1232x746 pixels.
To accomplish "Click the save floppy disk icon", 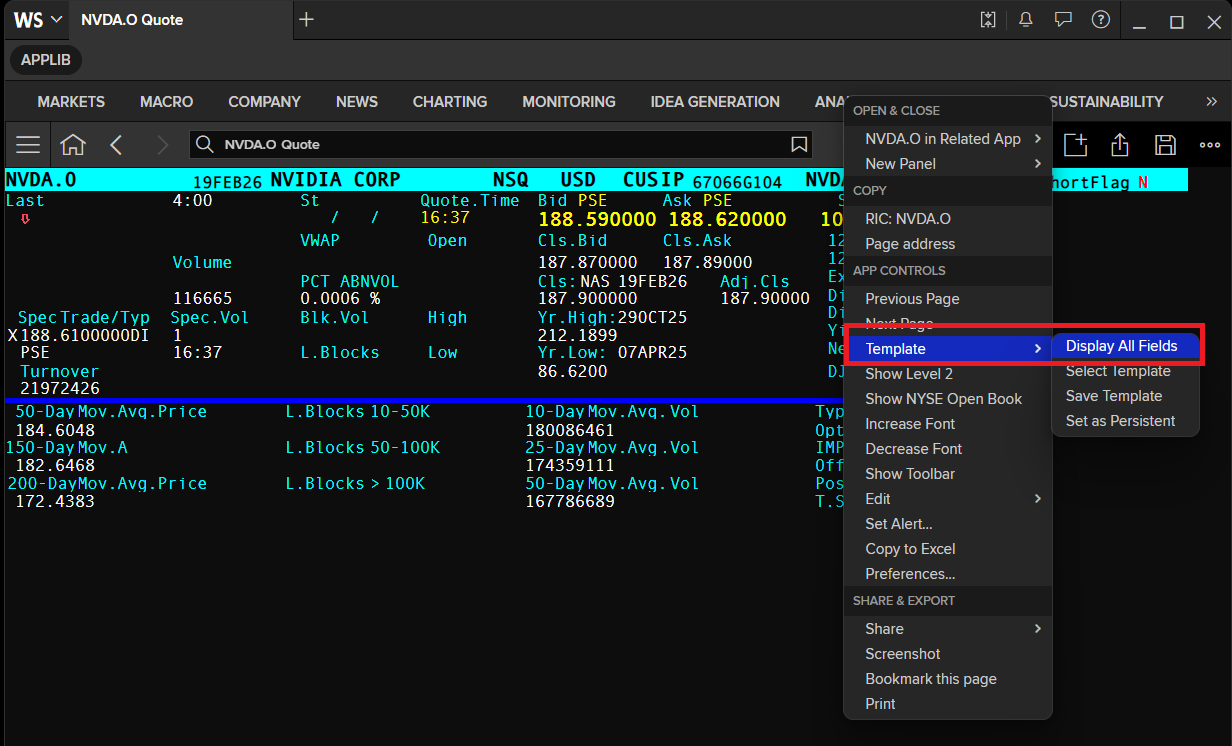I will click(x=1165, y=145).
